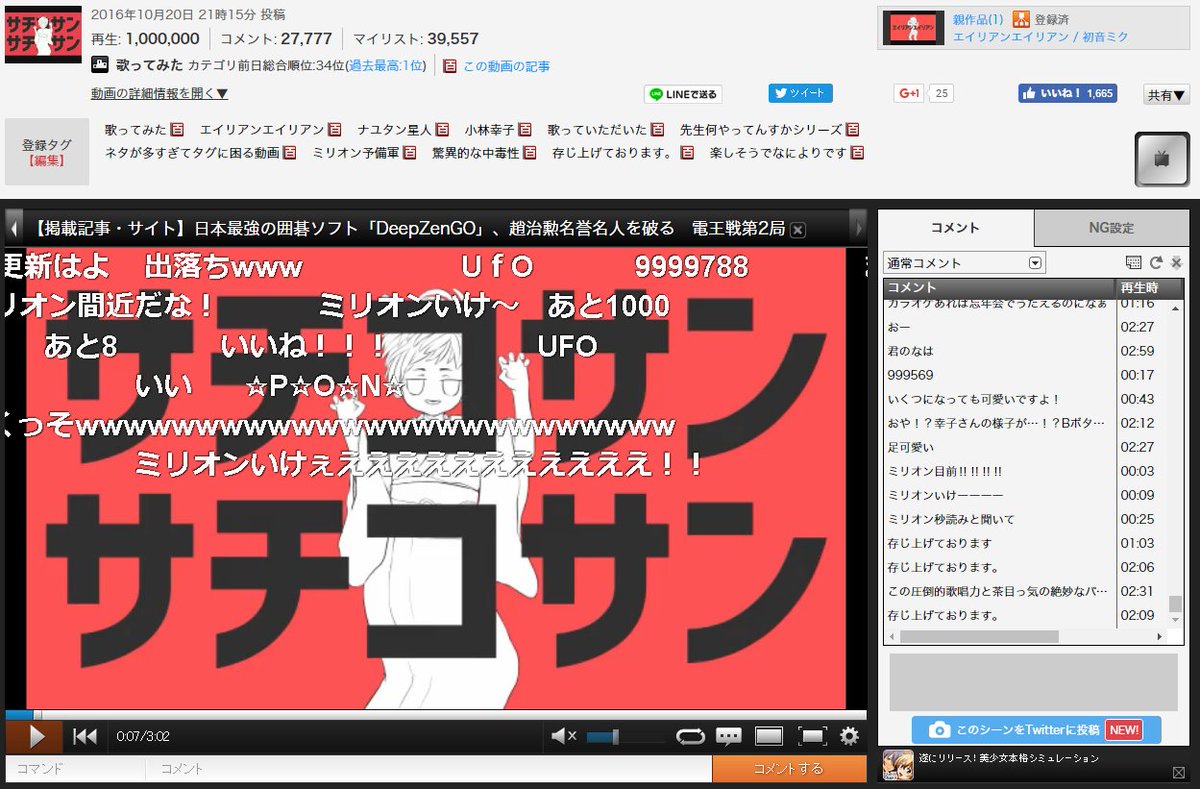Viewport: 1200px width, 789px height.
Task: Open the この動画の記事 link
Action: [x=506, y=66]
